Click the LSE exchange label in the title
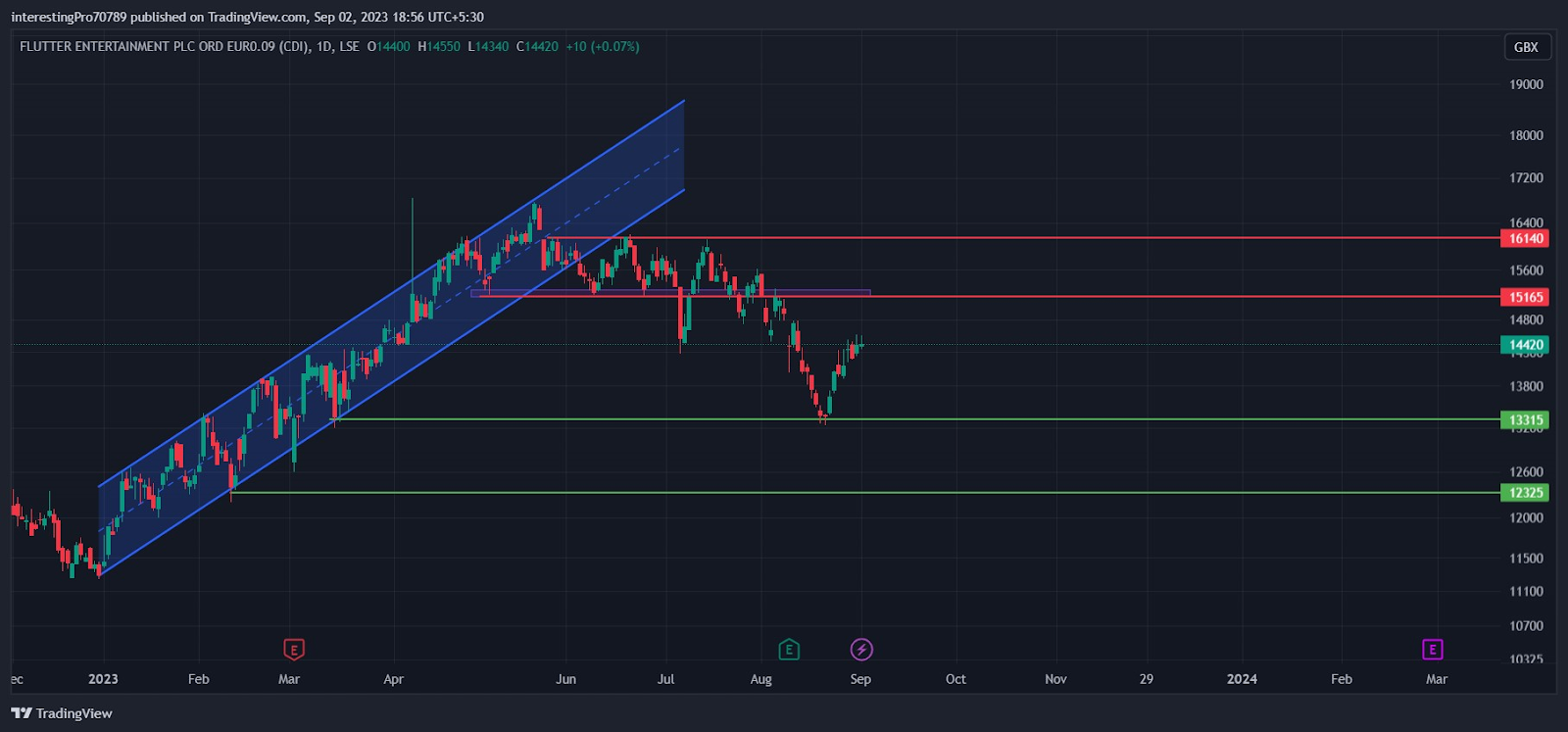 (x=349, y=47)
